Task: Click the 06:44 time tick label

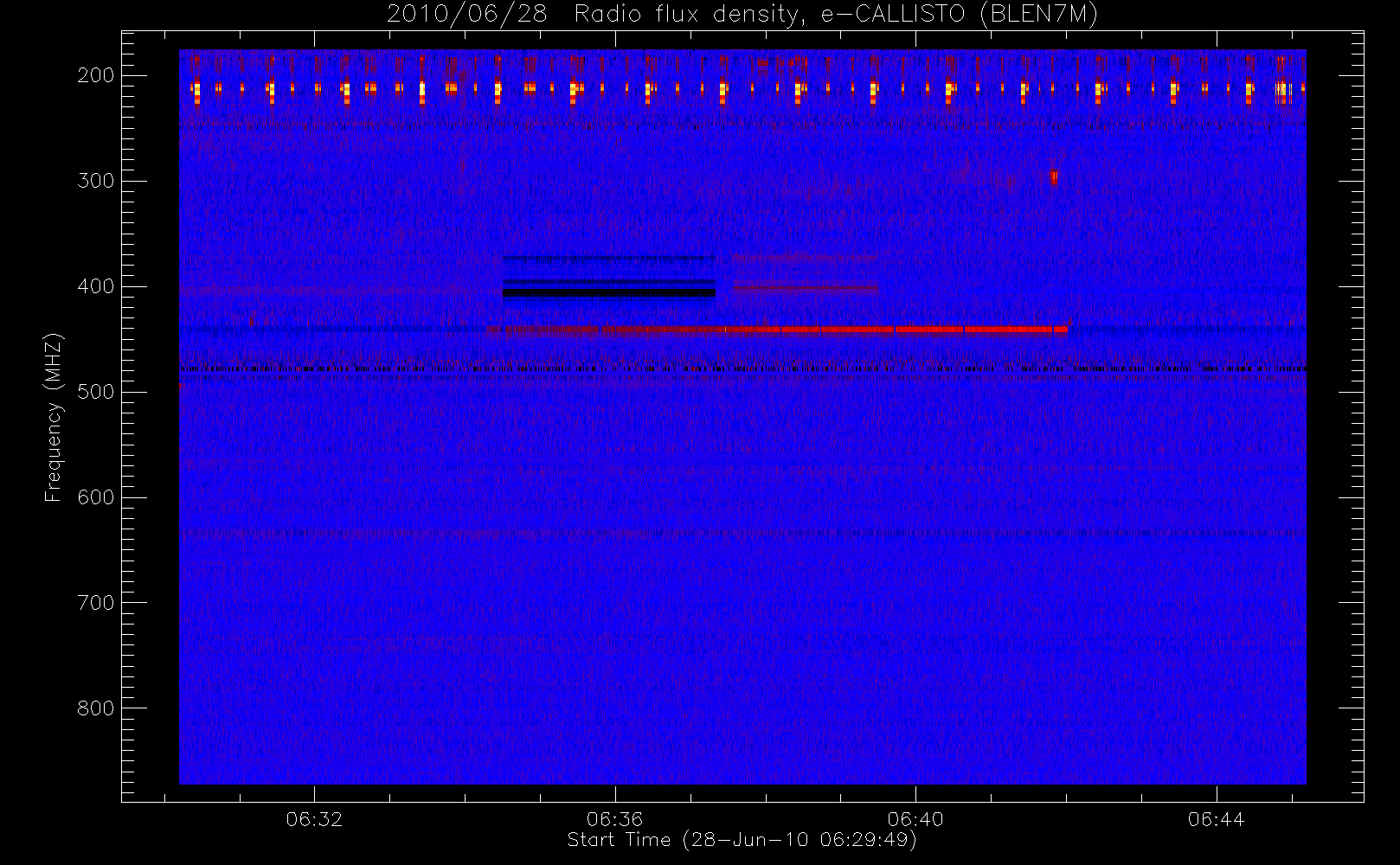Action: 1216,818
